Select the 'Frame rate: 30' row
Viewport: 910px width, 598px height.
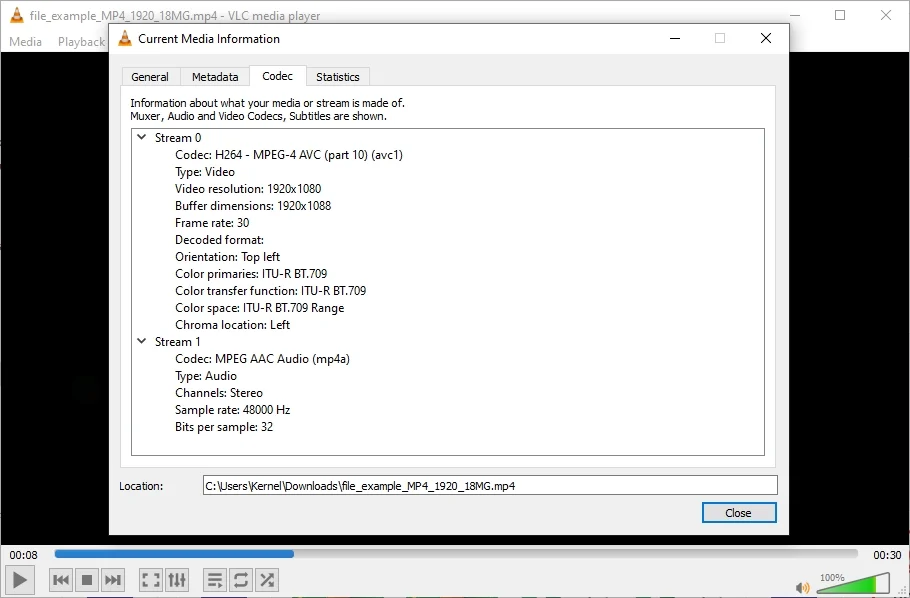[x=212, y=223]
